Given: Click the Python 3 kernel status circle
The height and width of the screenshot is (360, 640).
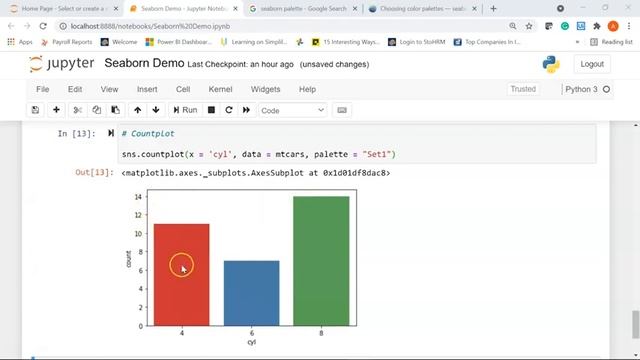Looking at the screenshot, I should point(607,89).
